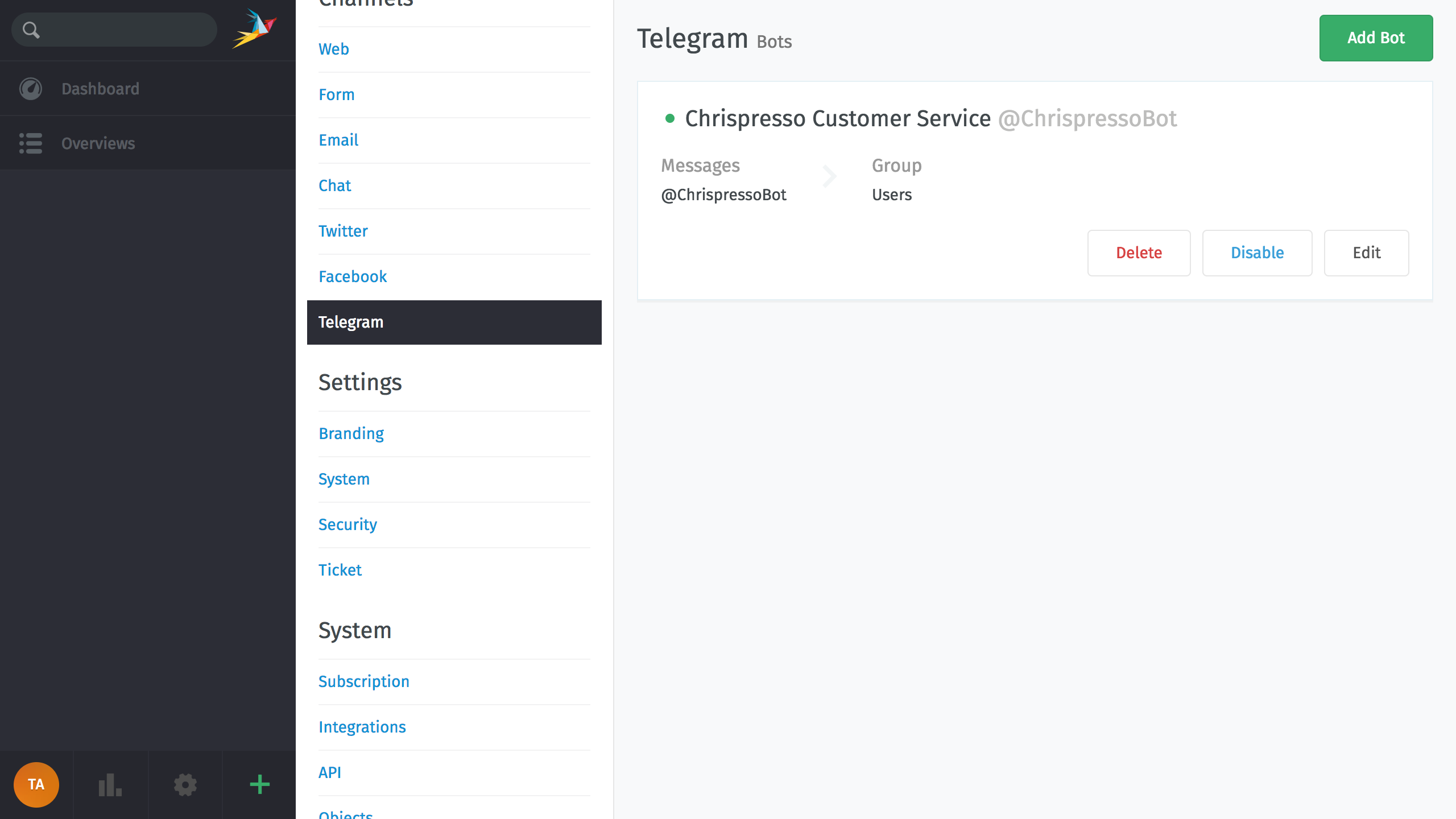
Task: Open admin settings with the gear icon
Action: coord(185,784)
